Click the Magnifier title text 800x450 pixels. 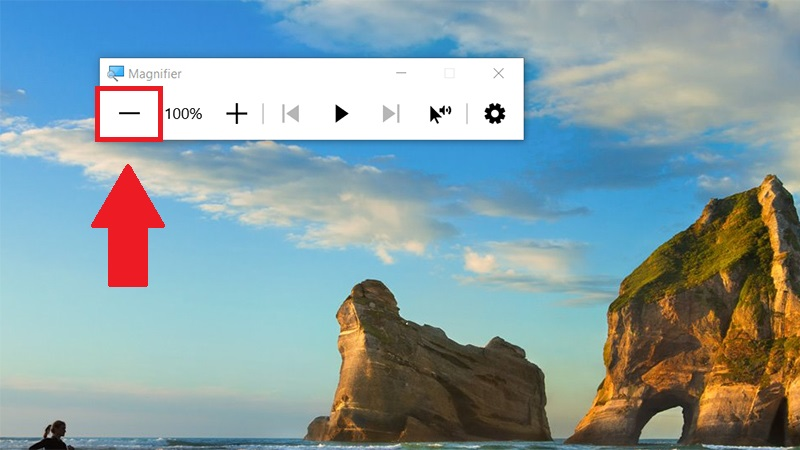pos(155,74)
